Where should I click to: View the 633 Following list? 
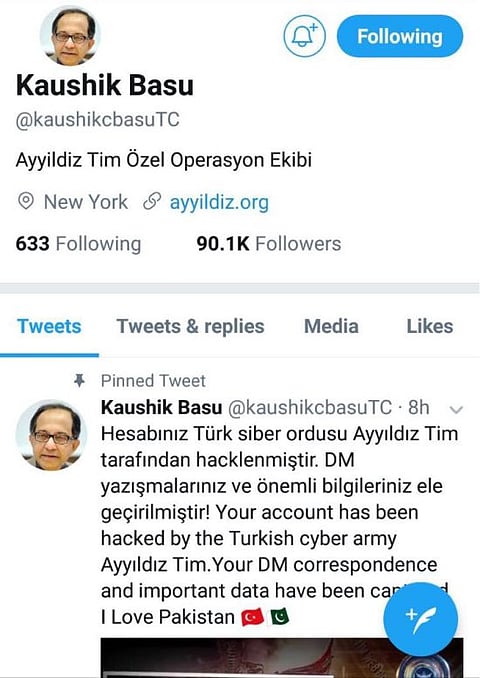coord(78,244)
